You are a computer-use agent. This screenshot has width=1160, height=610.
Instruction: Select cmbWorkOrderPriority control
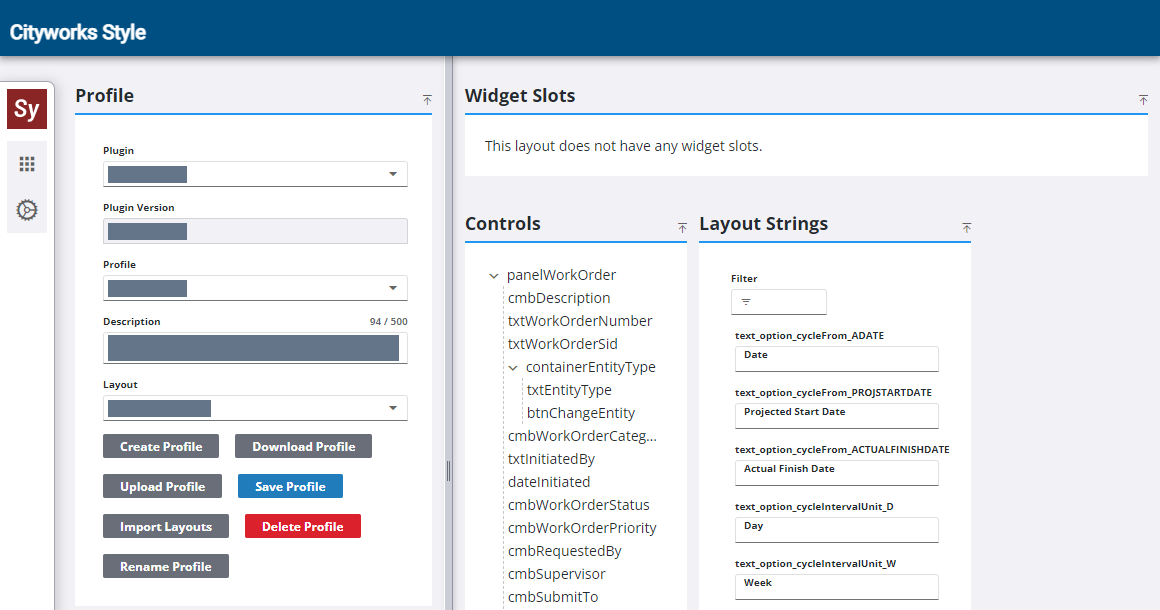[x=582, y=528]
